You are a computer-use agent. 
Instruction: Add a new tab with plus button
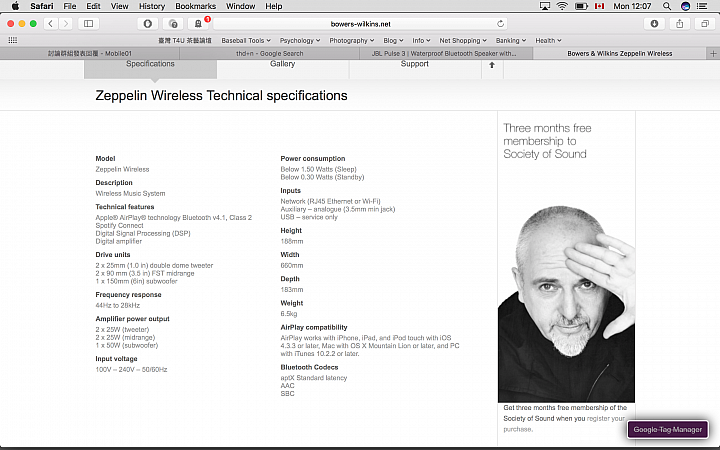pyautogui.click(x=713, y=54)
